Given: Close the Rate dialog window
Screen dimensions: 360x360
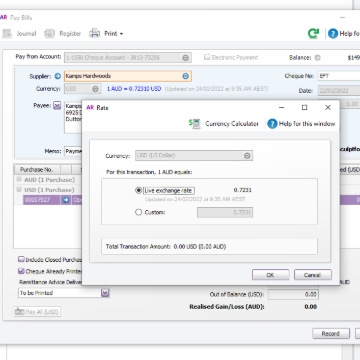Looking at the screenshot, I should tap(328, 107).
